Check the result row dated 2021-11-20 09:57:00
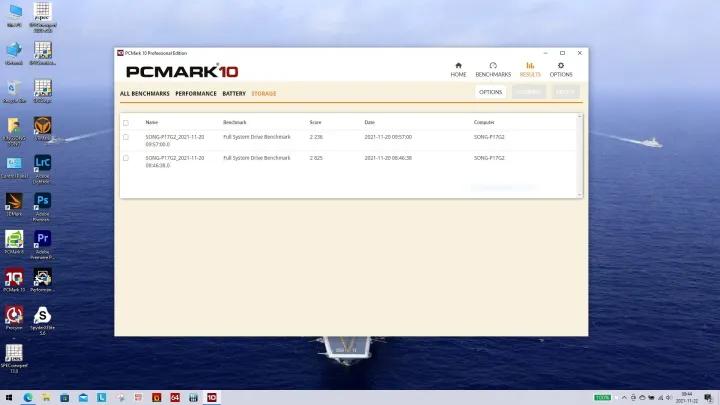 click(x=126, y=137)
